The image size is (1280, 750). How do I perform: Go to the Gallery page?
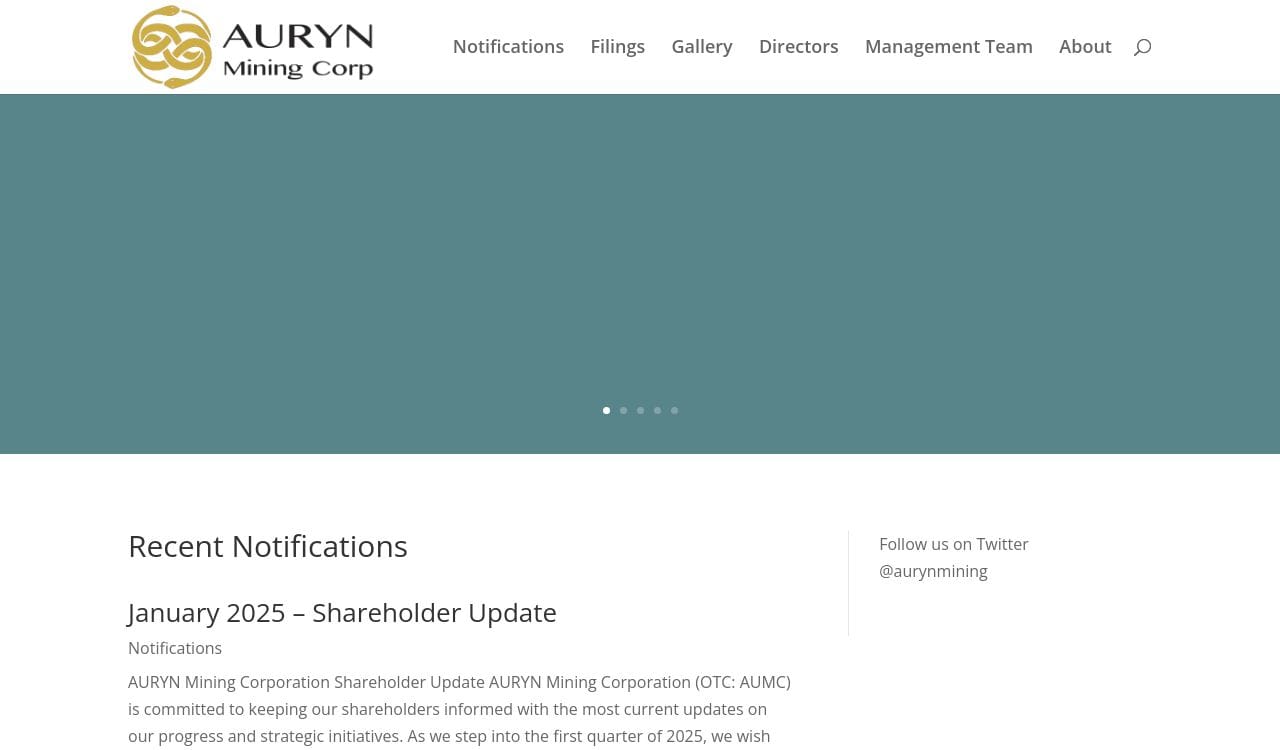coord(701,47)
